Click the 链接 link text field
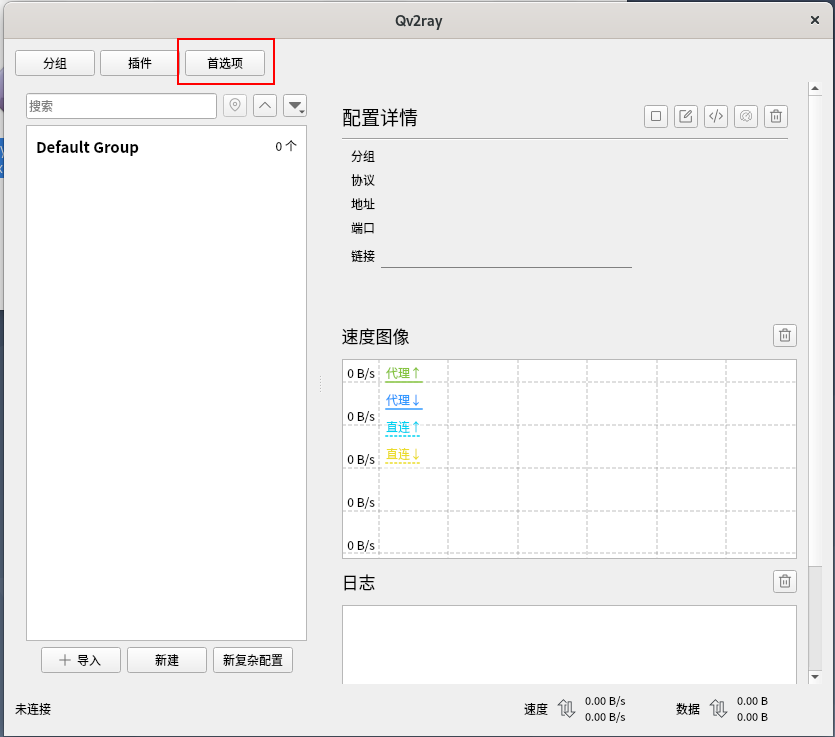Image resolution: width=835 pixels, height=737 pixels. [506, 257]
